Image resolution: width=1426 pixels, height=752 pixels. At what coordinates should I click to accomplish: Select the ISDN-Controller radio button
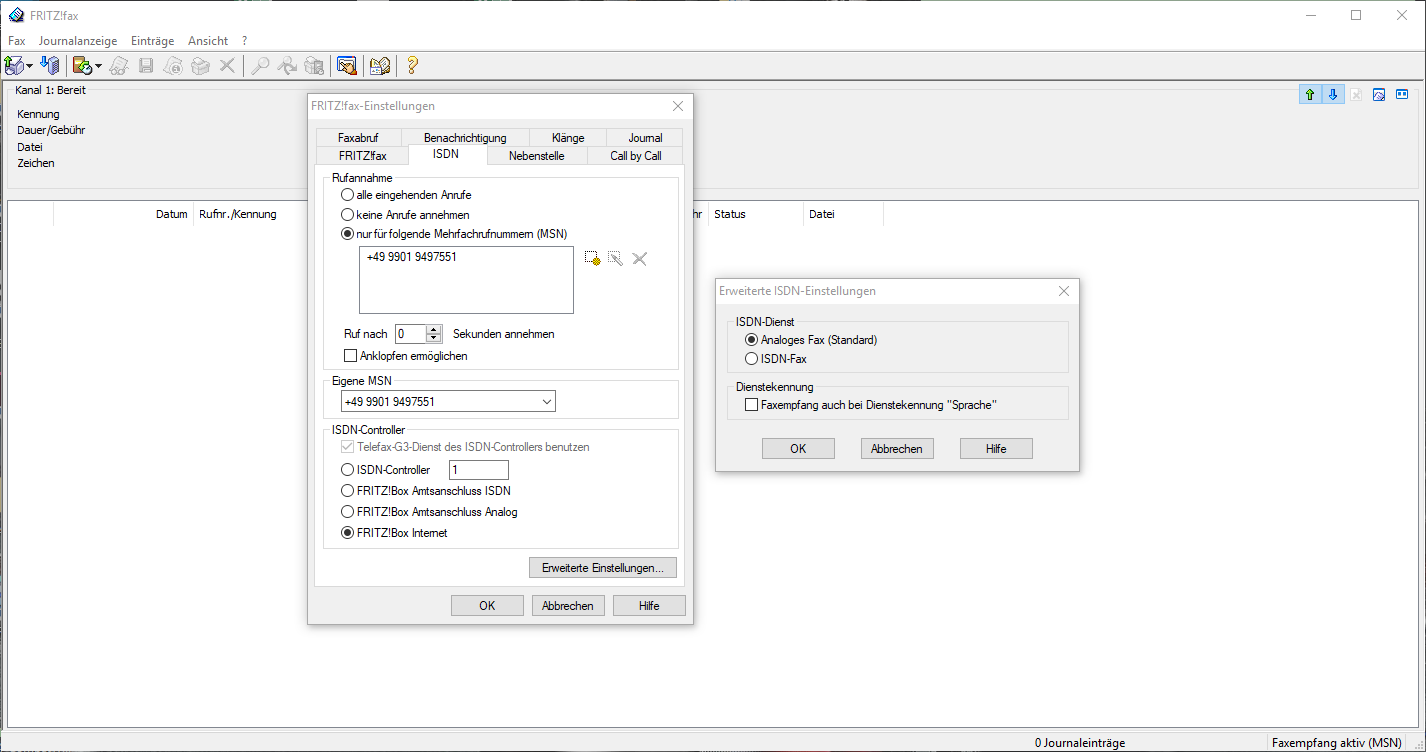click(348, 470)
